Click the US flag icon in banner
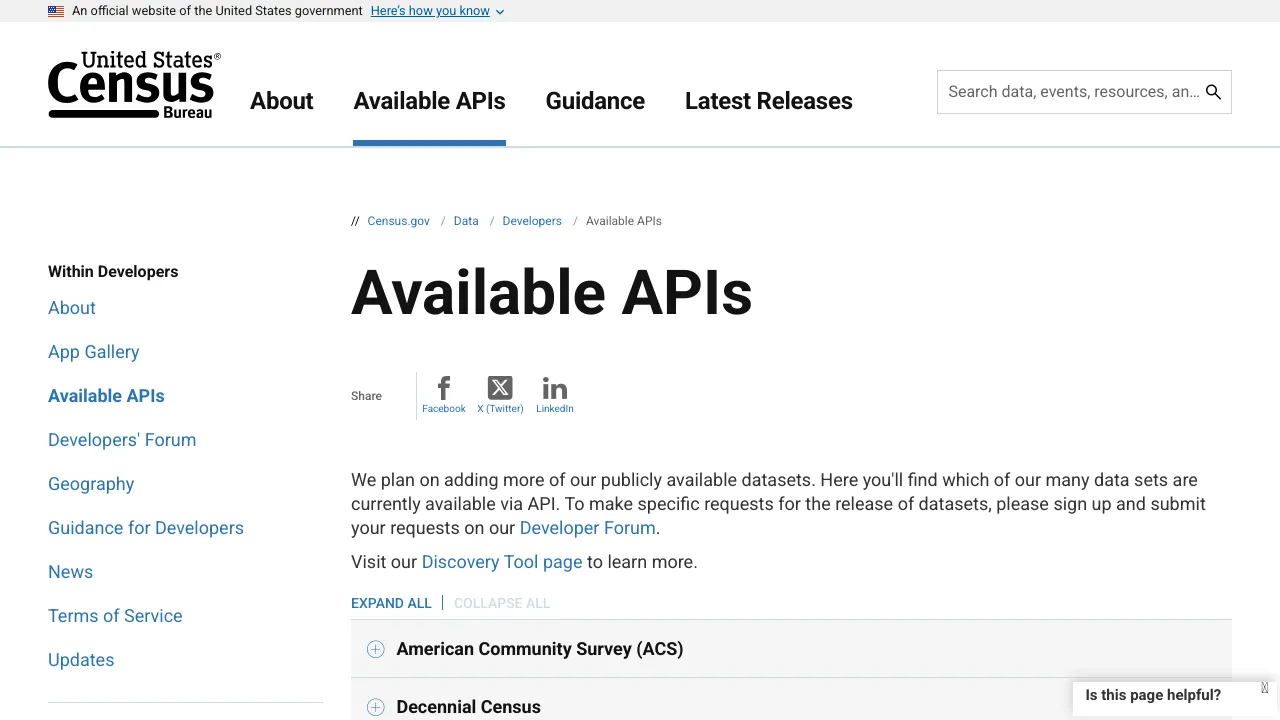 coord(56,11)
